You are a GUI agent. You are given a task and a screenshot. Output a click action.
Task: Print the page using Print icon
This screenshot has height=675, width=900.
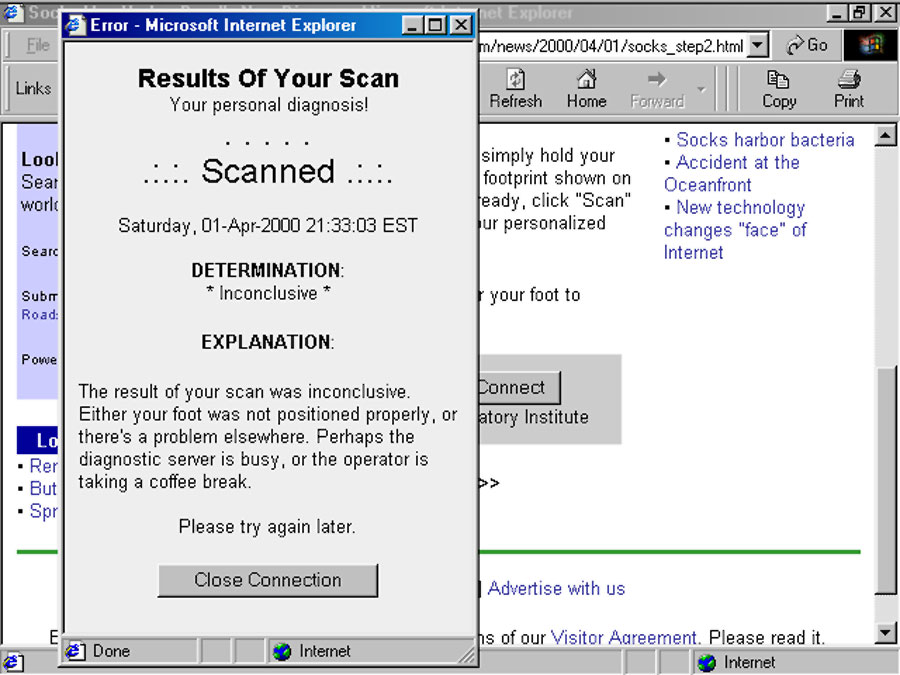(x=848, y=88)
